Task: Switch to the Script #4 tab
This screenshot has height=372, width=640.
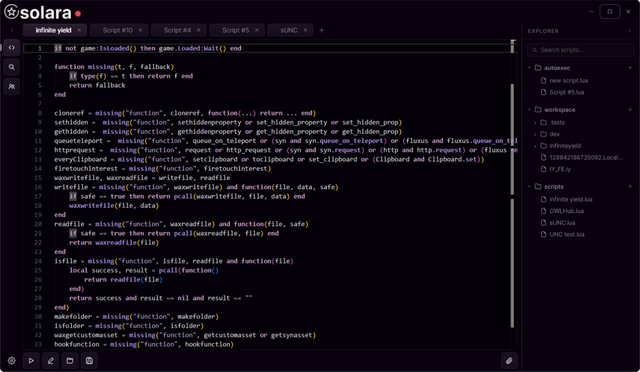Action: point(177,30)
